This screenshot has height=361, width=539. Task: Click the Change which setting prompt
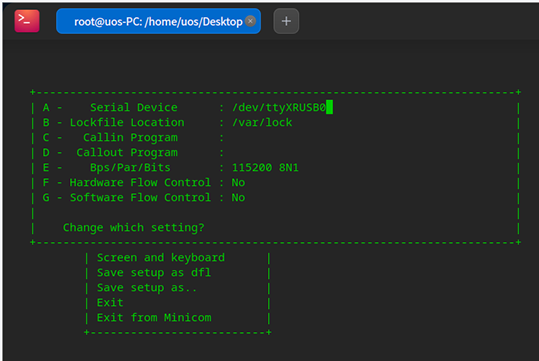click(x=133, y=228)
